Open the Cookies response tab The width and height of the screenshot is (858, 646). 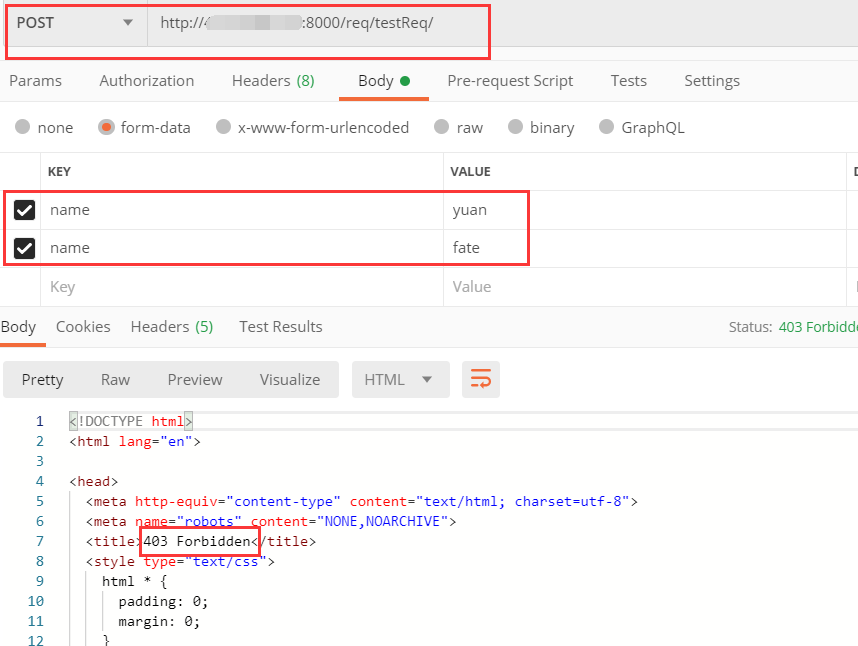pos(83,326)
